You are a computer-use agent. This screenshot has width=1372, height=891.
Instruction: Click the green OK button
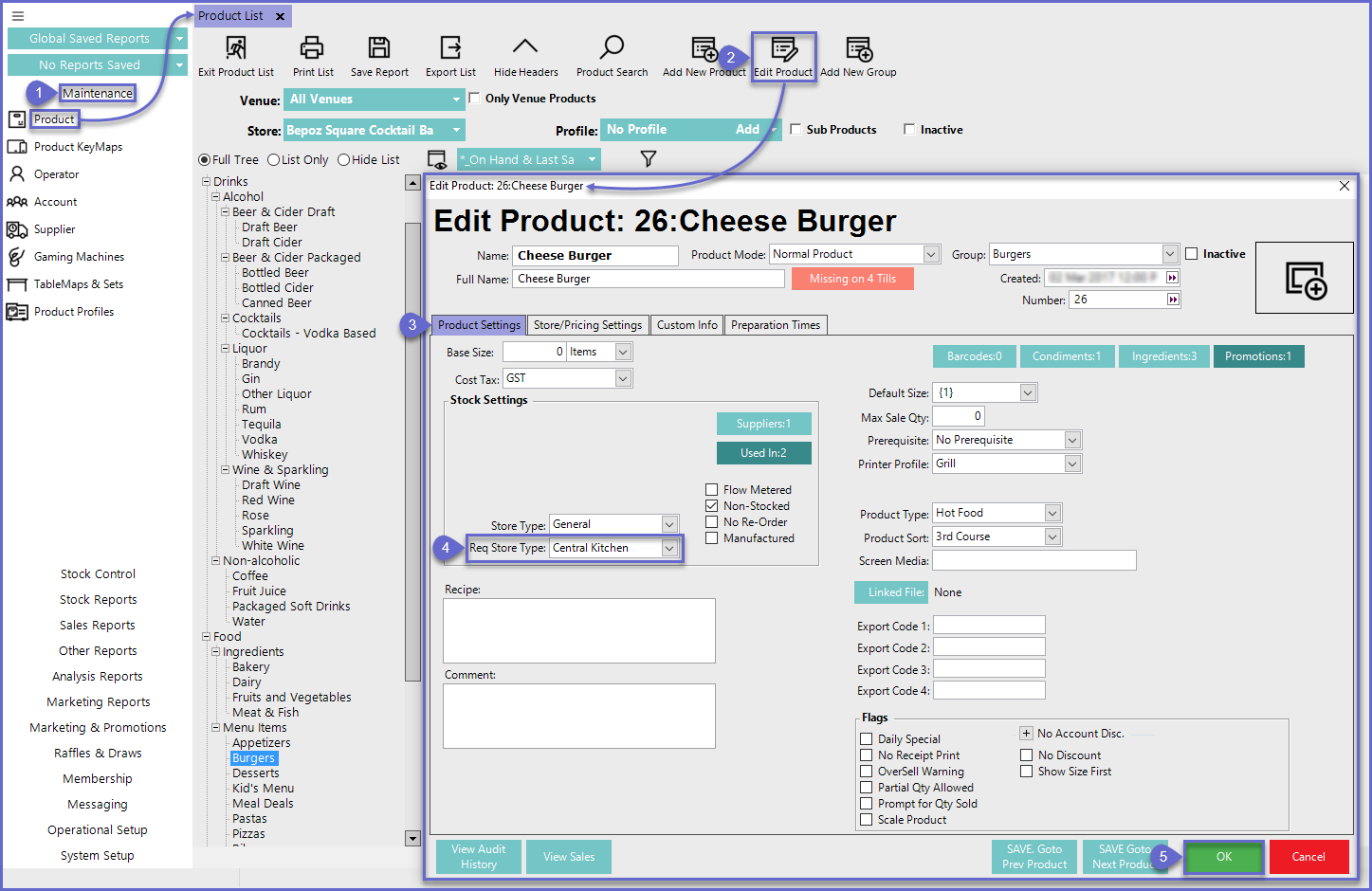[1223, 857]
